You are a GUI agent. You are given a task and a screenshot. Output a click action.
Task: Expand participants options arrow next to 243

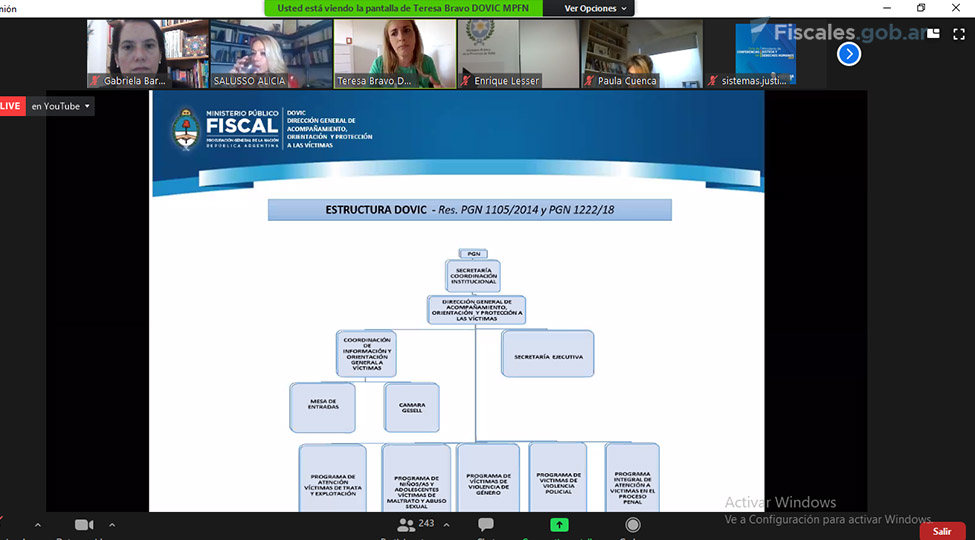(x=448, y=525)
